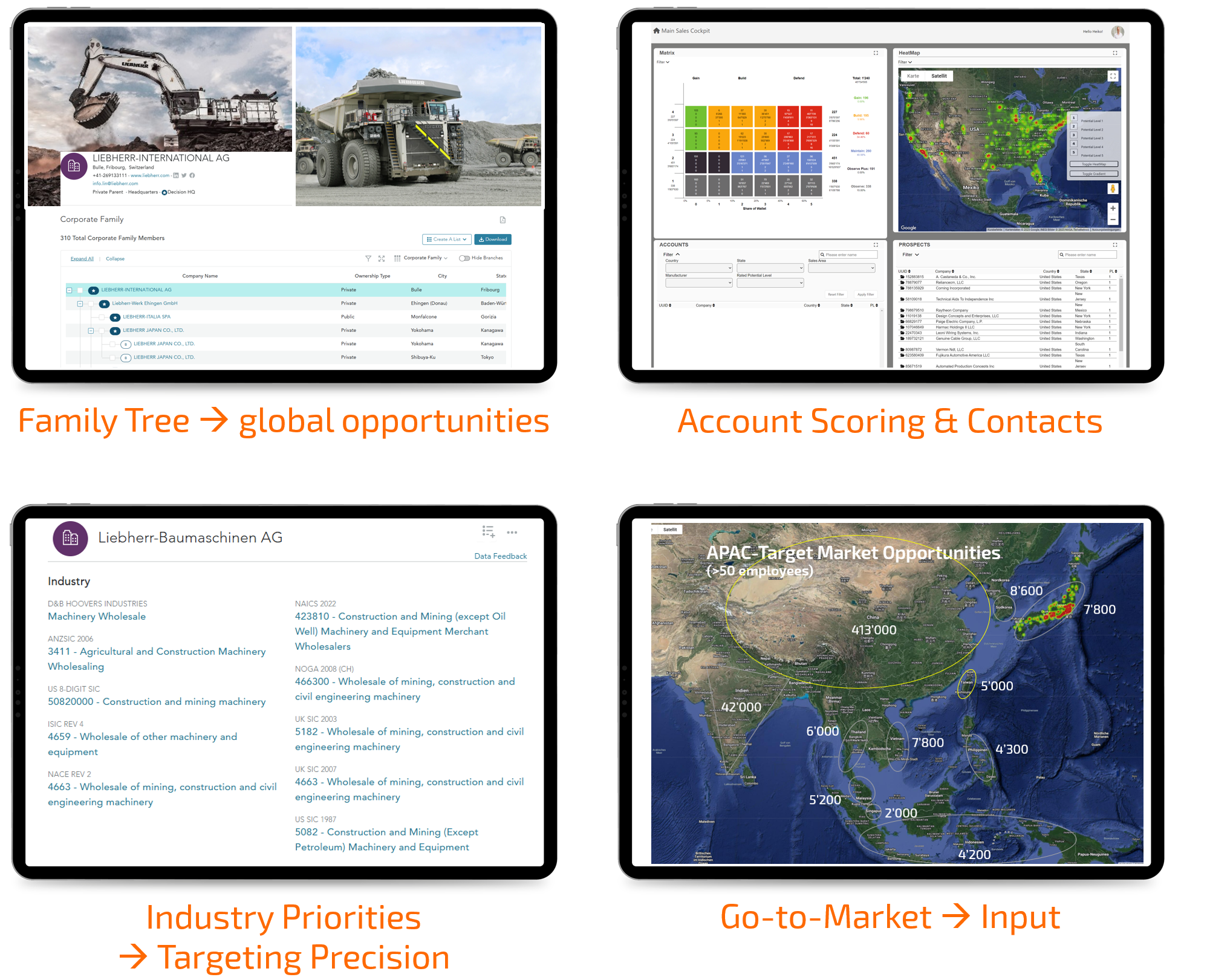Maximize the ACCOUNTS panel

tap(876, 245)
